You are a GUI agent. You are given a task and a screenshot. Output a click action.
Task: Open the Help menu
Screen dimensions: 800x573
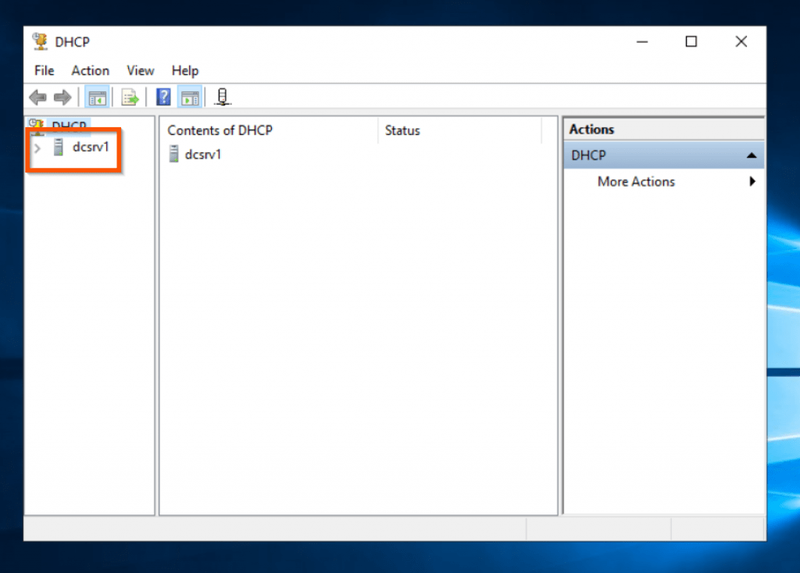coord(185,70)
